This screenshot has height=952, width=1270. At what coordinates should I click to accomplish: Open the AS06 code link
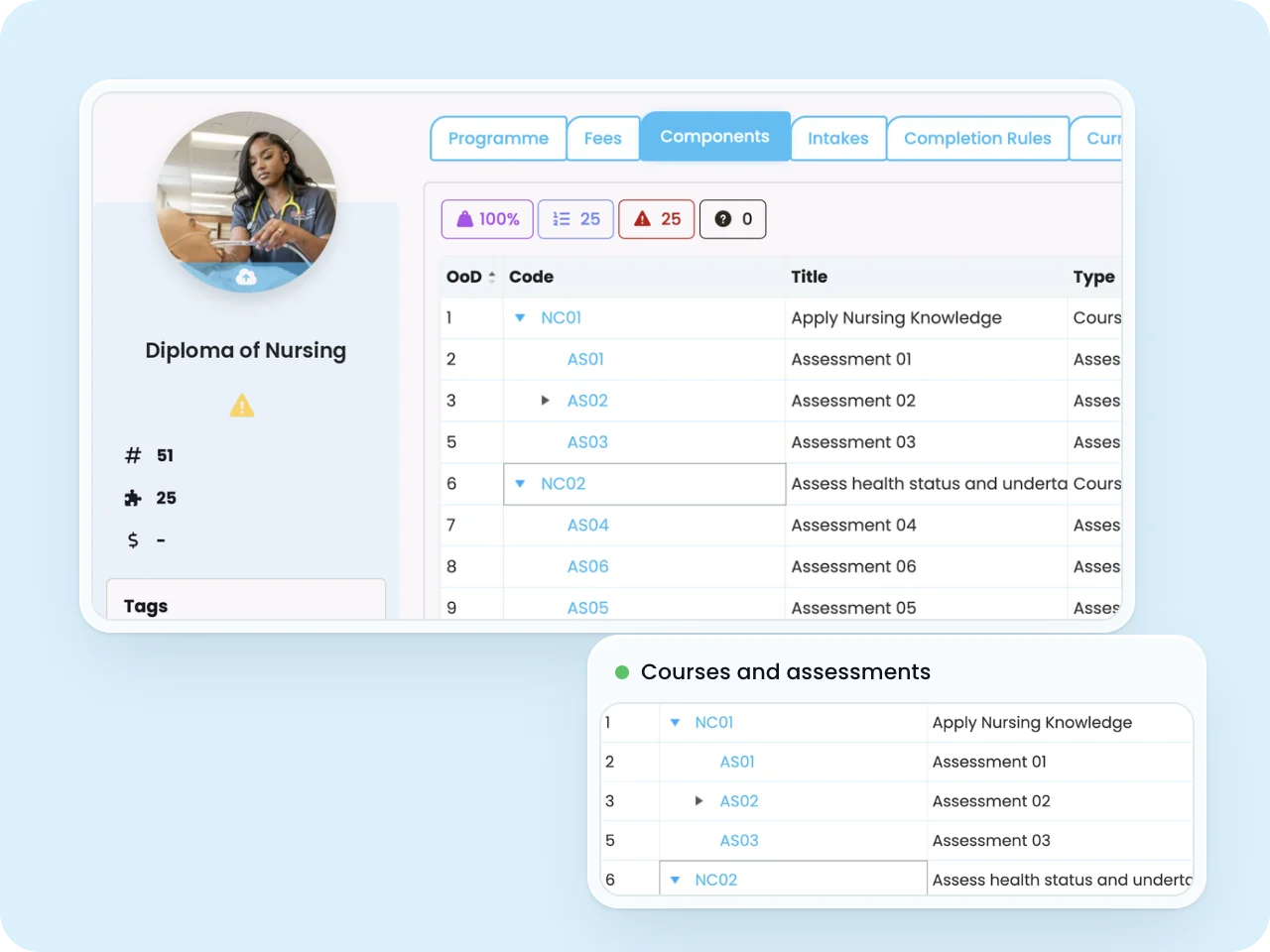pyautogui.click(x=587, y=566)
